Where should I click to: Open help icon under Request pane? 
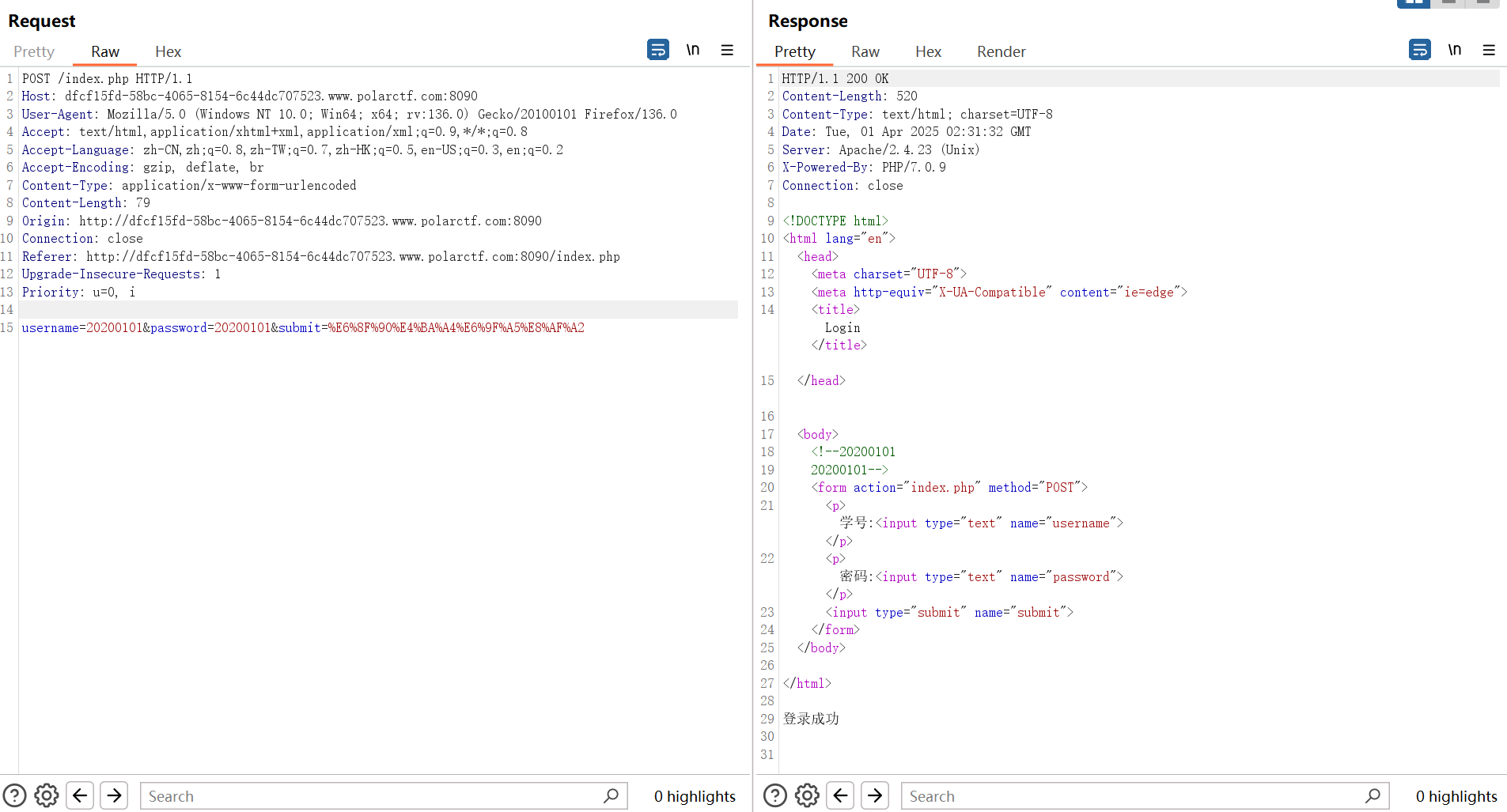click(14, 795)
